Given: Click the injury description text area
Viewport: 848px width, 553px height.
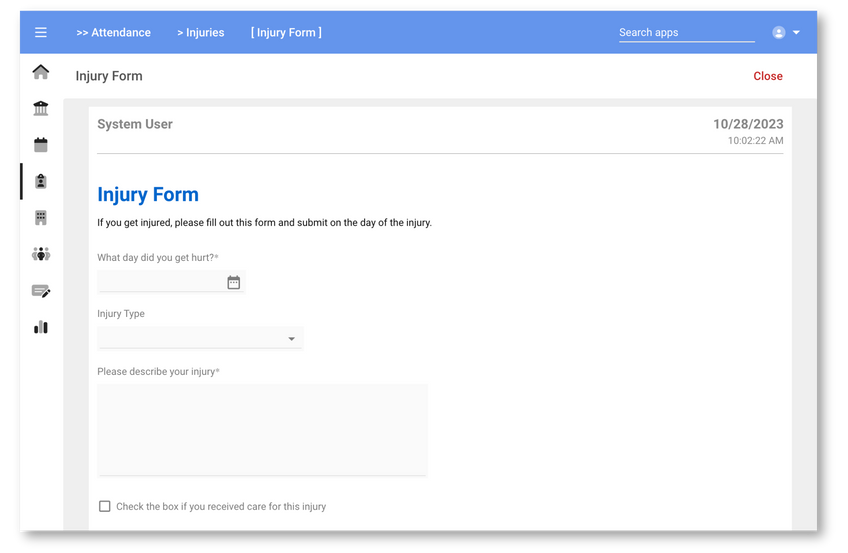Looking at the screenshot, I should [262, 429].
